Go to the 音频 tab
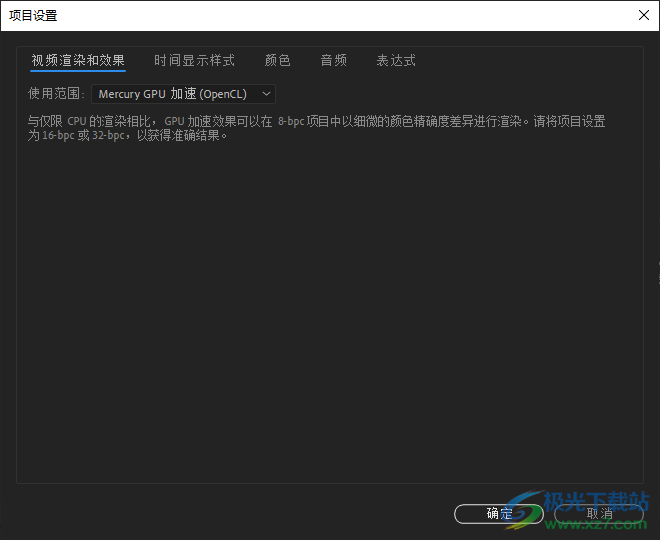The height and width of the screenshot is (540, 660). click(x=333, y=61)
